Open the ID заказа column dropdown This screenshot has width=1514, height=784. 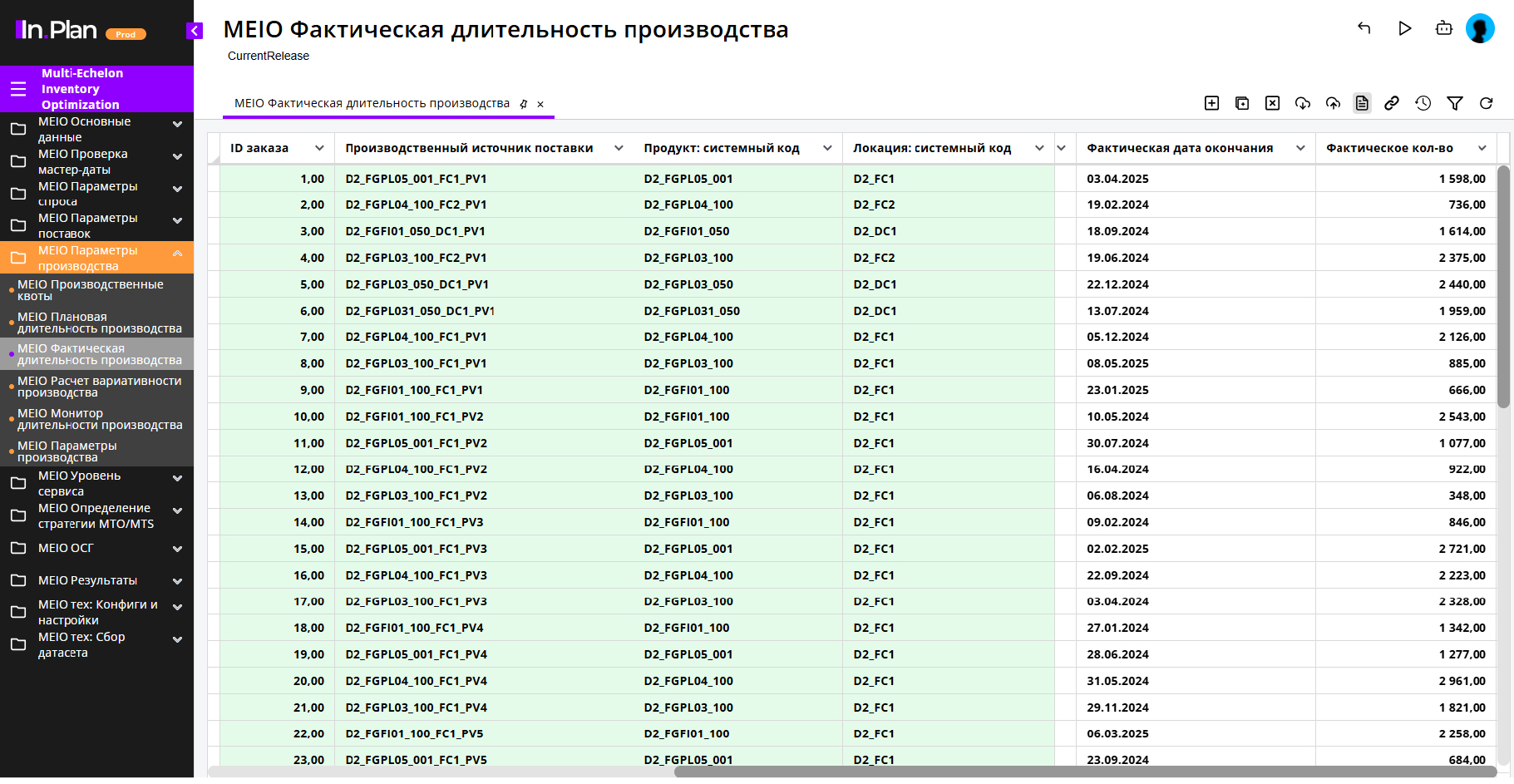pyautogui.click(x=319, y=148)
